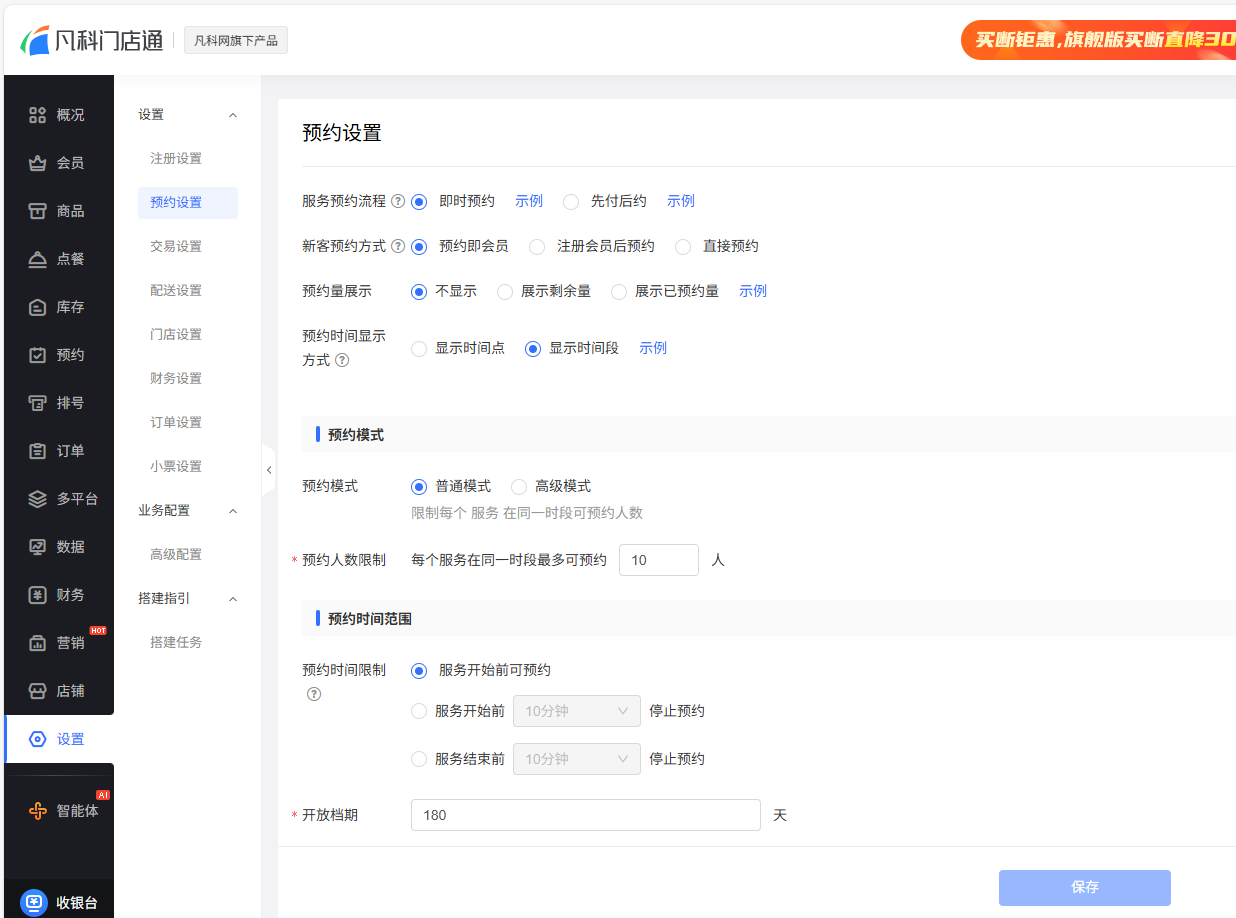Viewport: 1236px width, 918px height.
Task: Open 交易设置 in the settings submenu
Action: pos(176,246)
